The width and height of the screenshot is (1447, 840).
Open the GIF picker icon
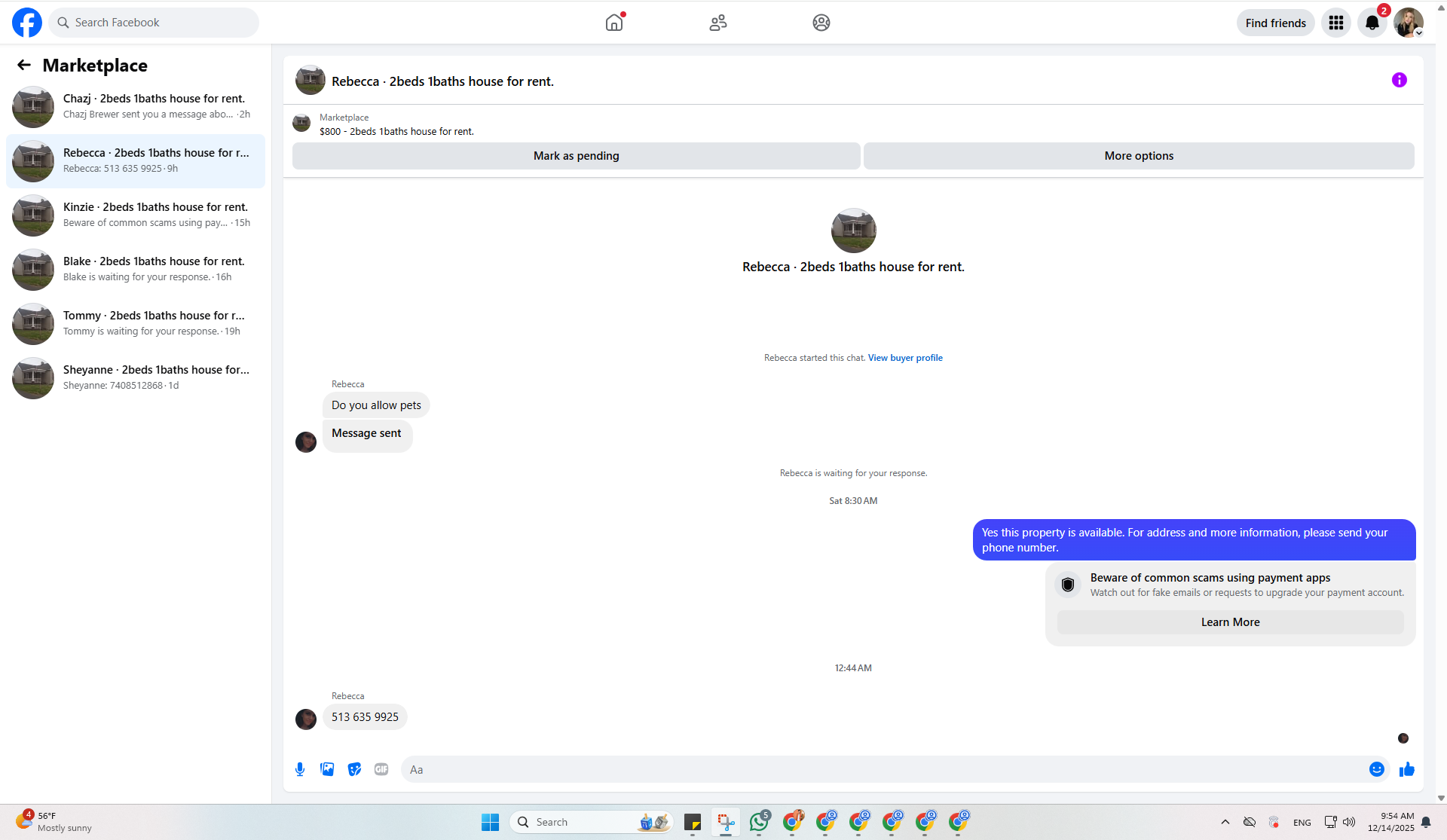pos(381,769)
